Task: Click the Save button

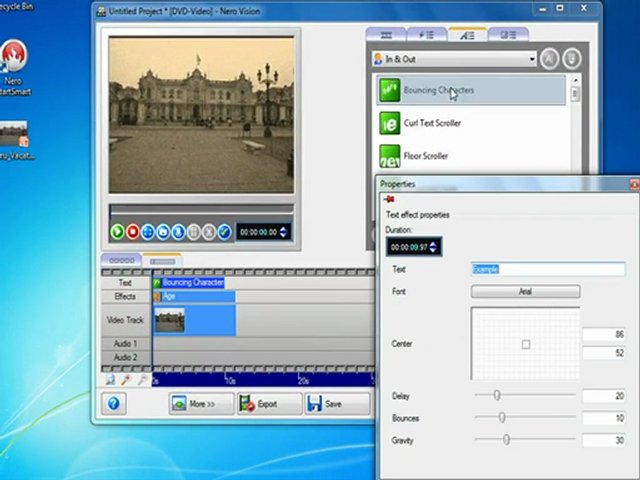Action: tap(337, 404)
